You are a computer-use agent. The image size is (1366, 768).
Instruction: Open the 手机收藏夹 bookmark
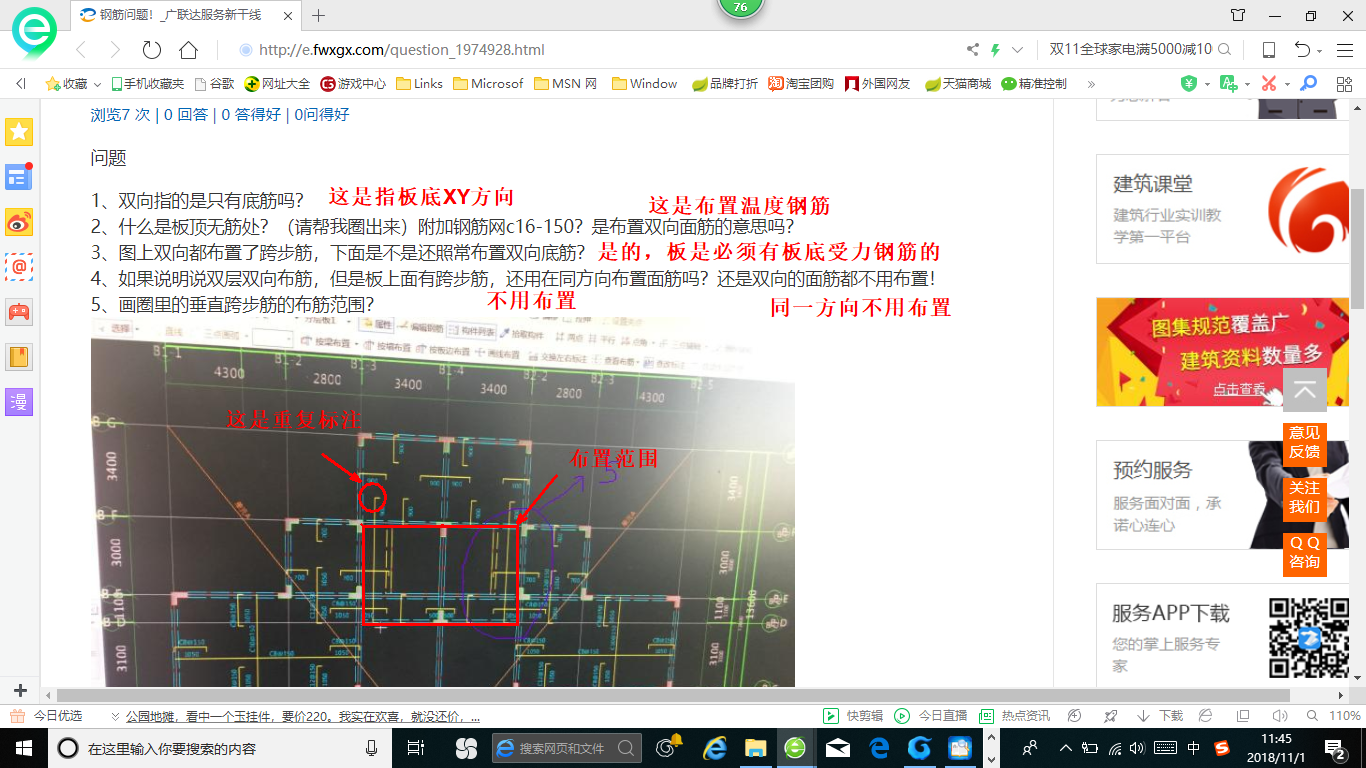coord(147,84)
